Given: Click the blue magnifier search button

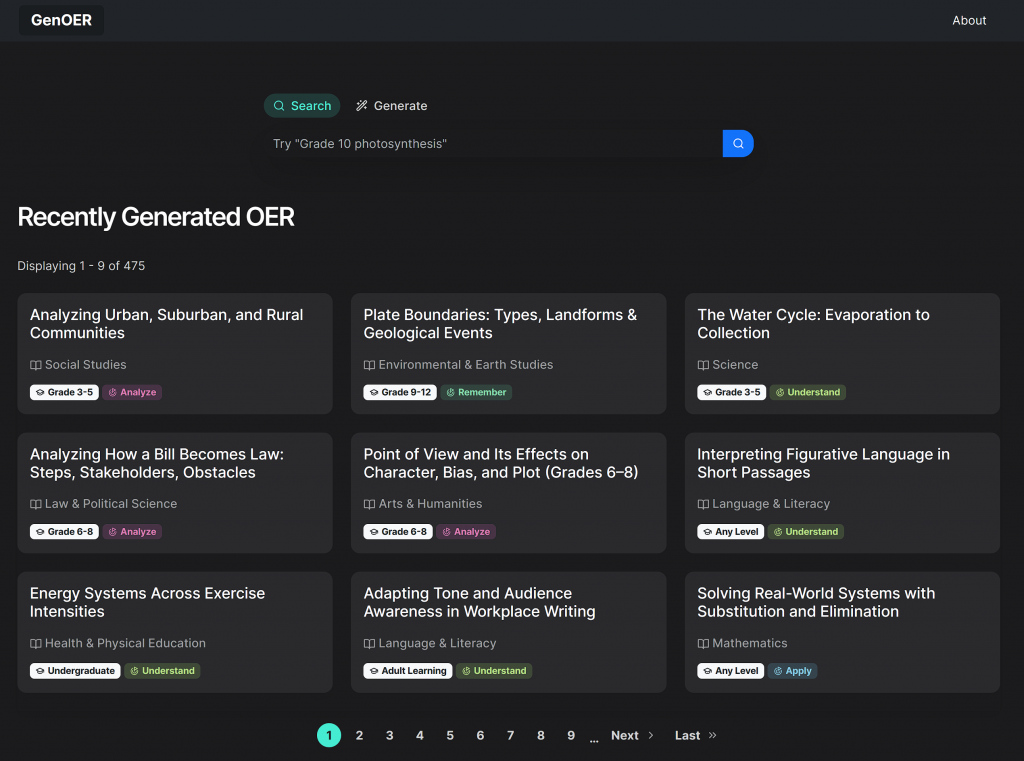Looking at the screenshot, I should click(x=738, y=144).
